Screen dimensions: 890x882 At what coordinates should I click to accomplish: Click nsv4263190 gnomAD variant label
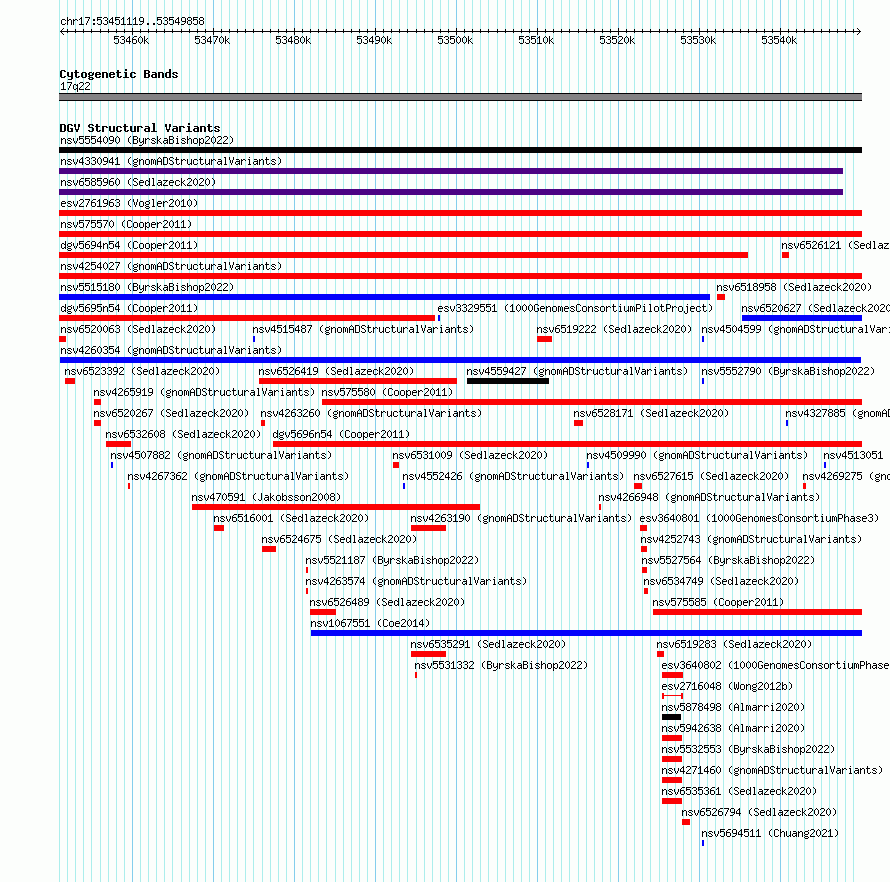[x=521, y=518]
